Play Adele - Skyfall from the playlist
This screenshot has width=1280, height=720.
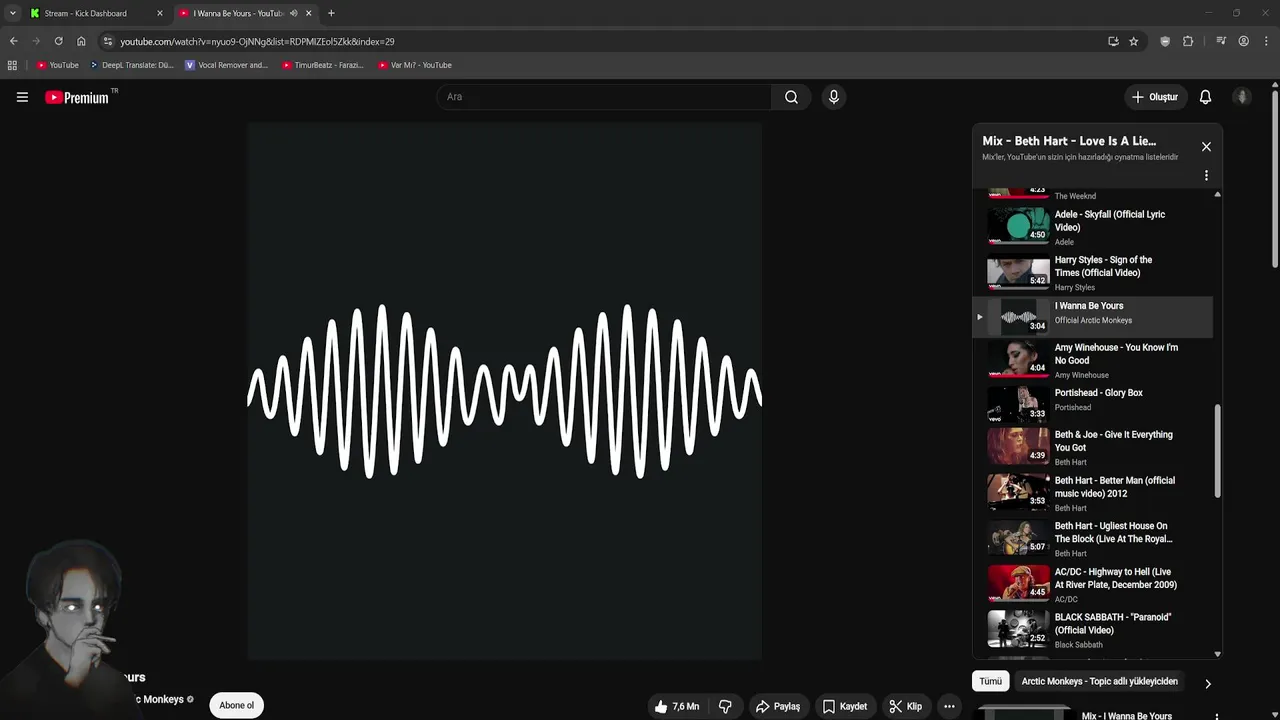[1093, 227]
